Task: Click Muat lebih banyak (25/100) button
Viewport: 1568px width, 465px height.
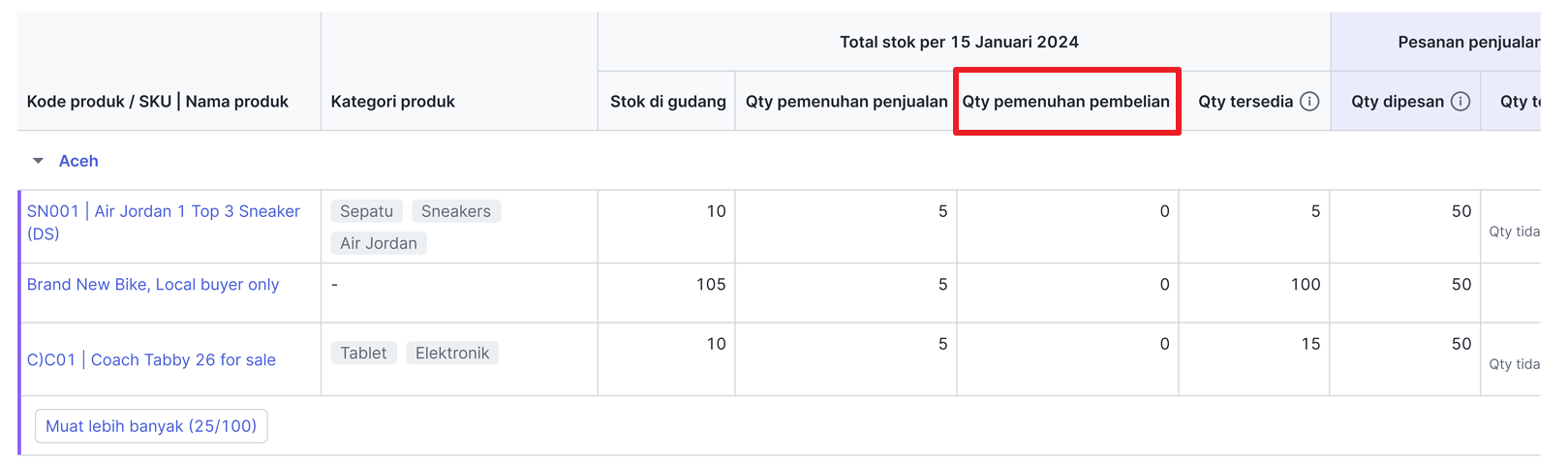Action: (x=151, y=426)
